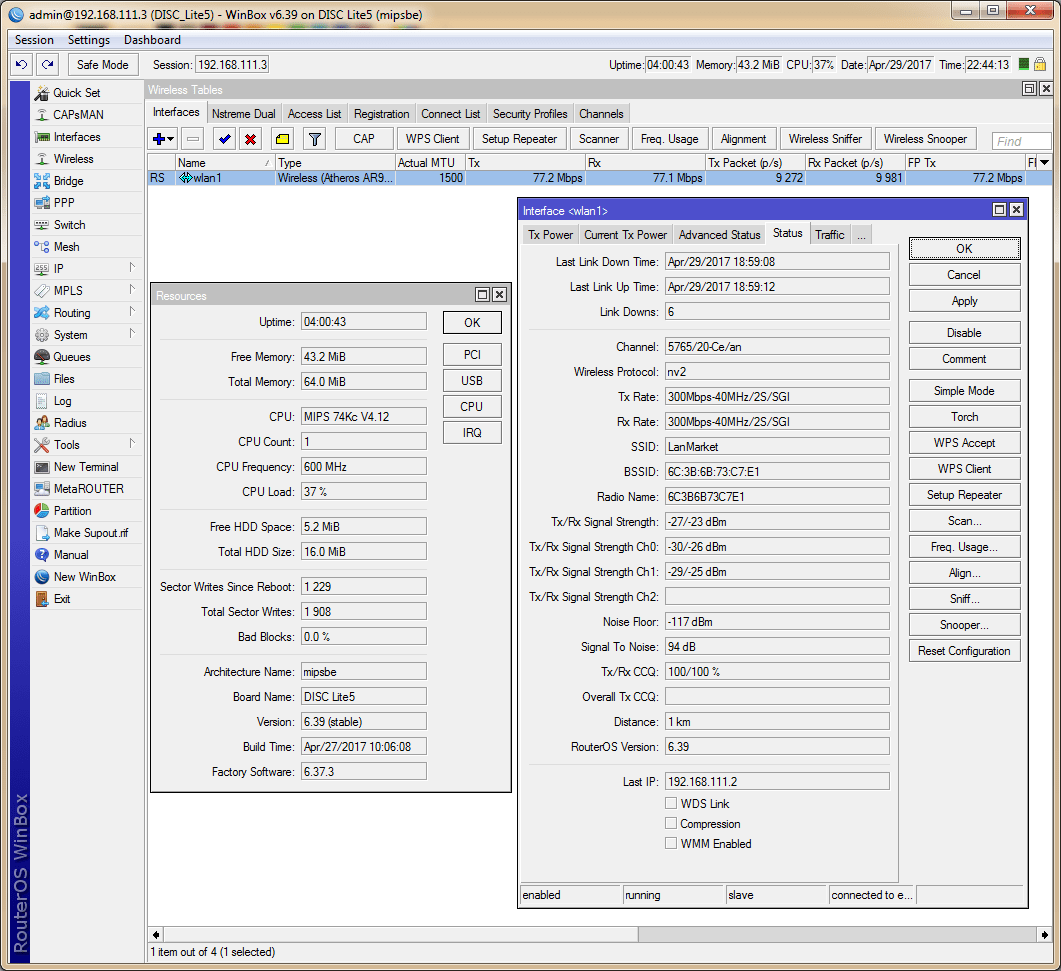
Task: Click the padlock icon in top bar
Action: point(1040,64)
